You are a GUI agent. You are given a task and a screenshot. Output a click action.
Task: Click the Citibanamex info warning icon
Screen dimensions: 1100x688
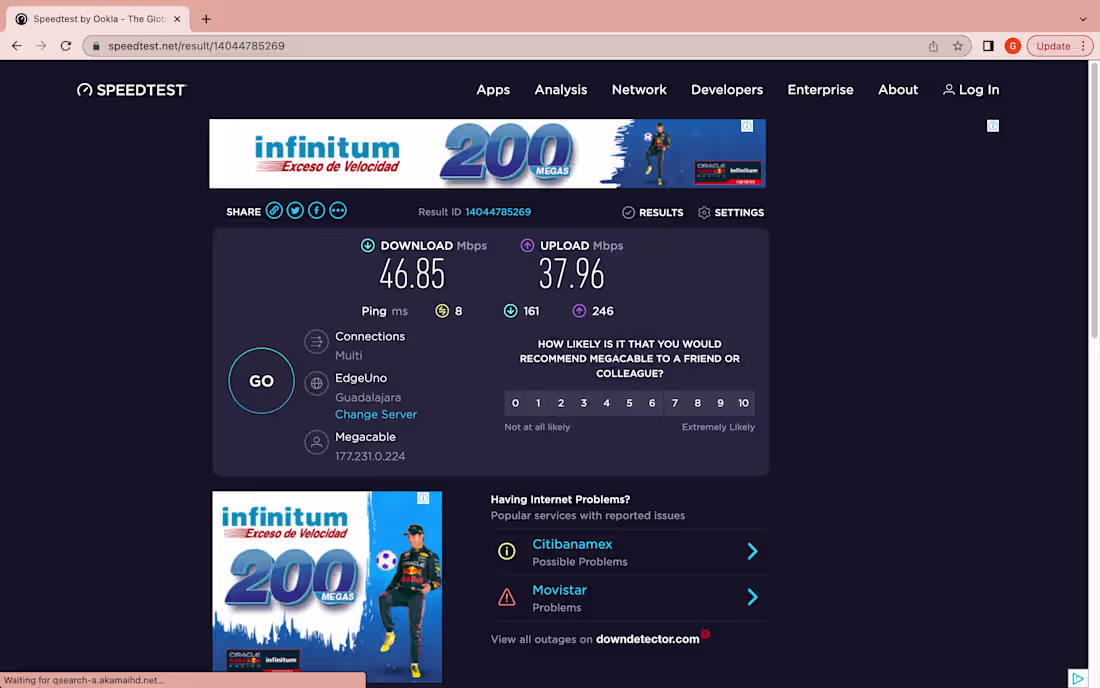507,551
